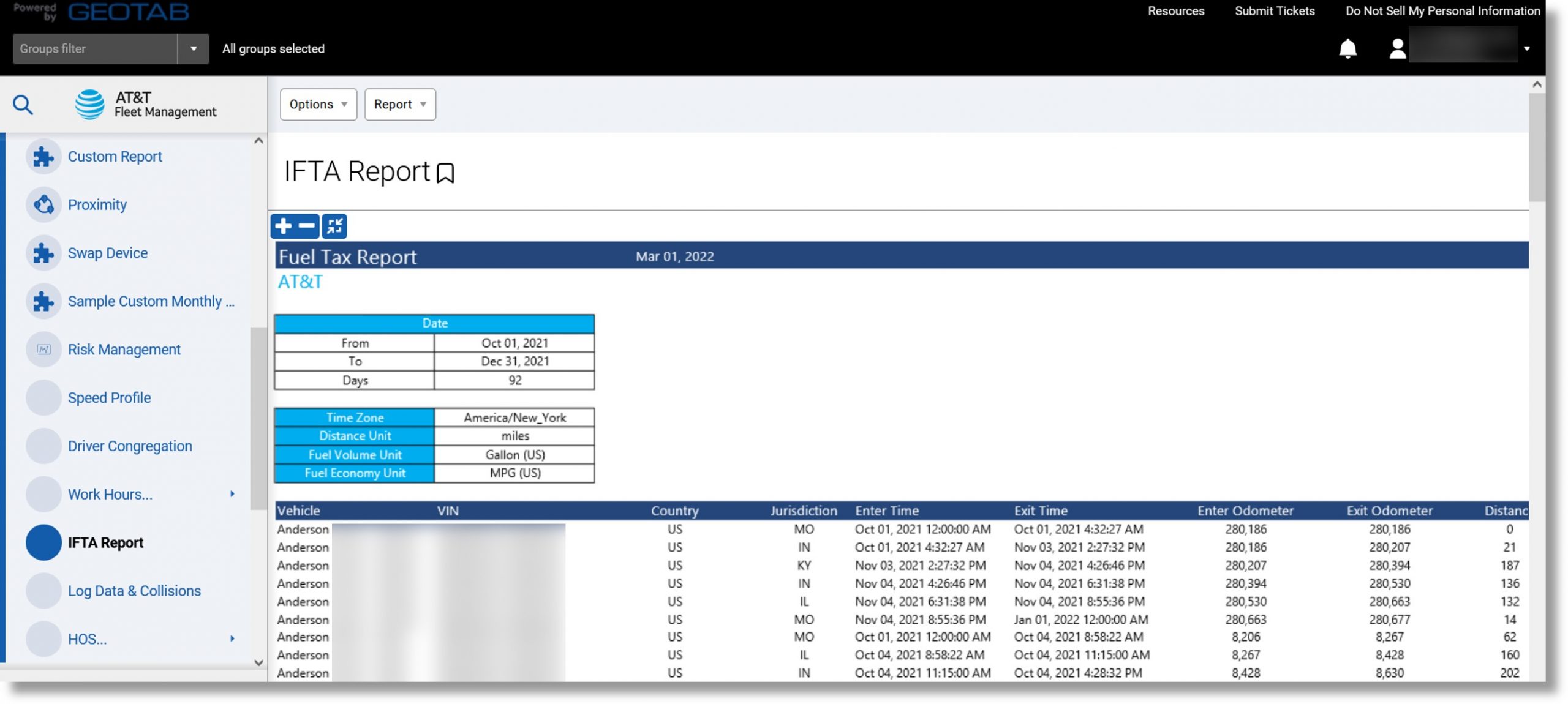Image resolution: width=1568 pixels, height=704 pixels.
Task: Select the IFTA Report menu item
Action: [x=105, y=542]
